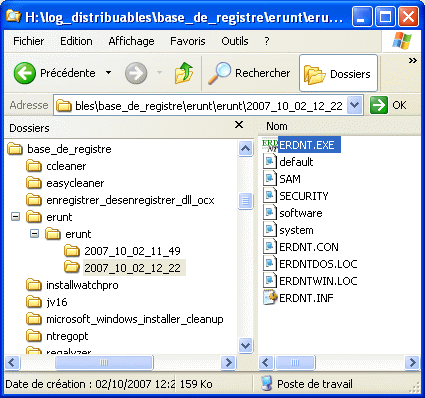Screen dimensions: 425x398
Task: Select the 2007_10_02_11_49 folder name
Action: click(132, 251)
